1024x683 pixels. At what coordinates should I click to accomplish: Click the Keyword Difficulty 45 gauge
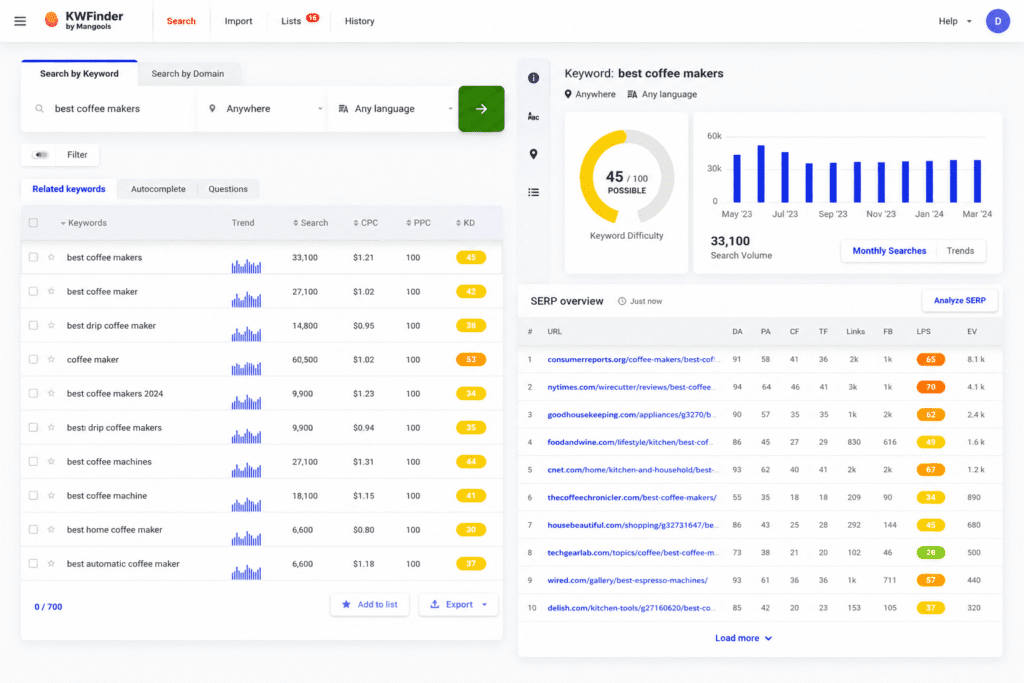coord(626,177)
